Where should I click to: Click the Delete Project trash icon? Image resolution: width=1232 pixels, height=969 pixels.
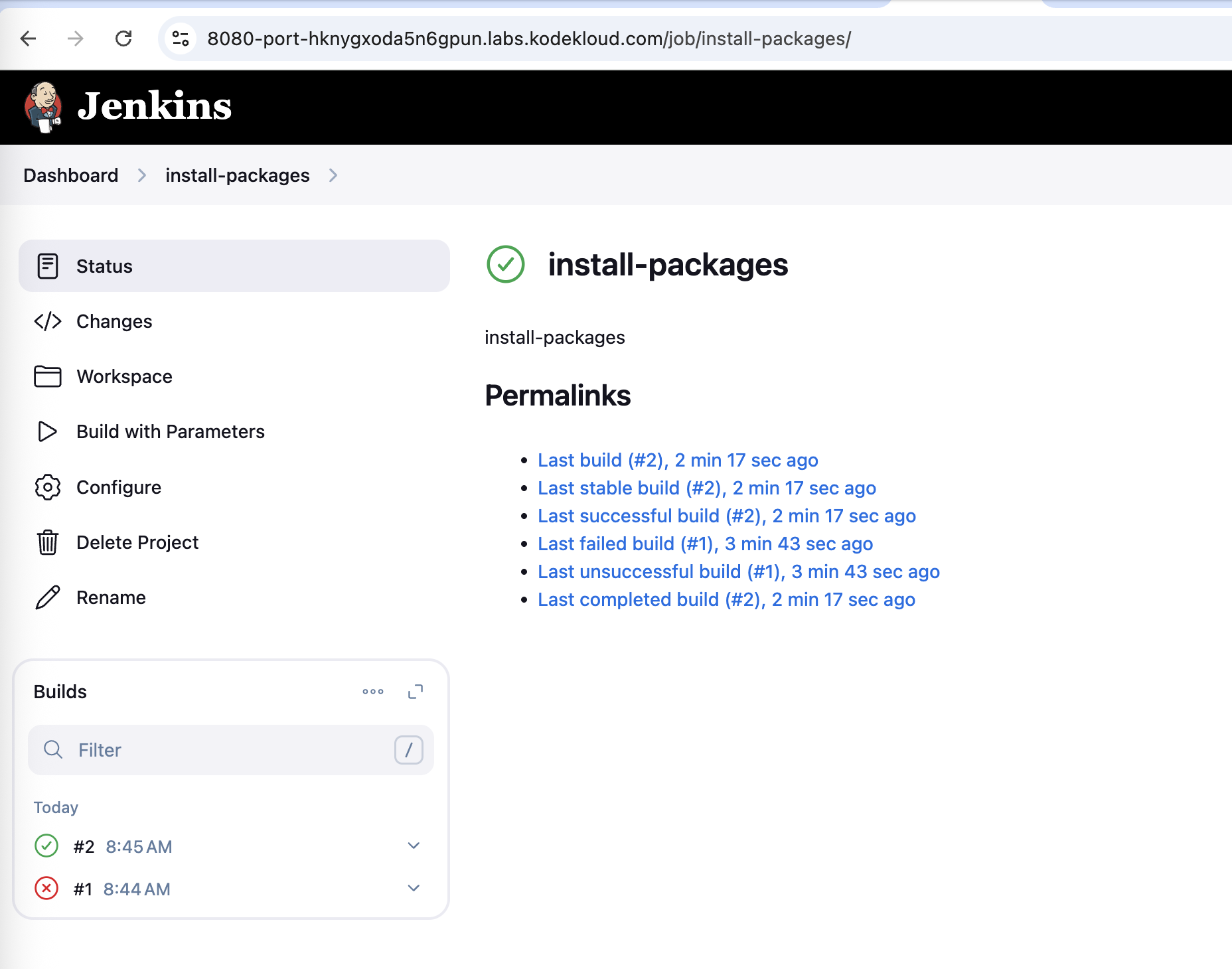(x=48, y=542)
